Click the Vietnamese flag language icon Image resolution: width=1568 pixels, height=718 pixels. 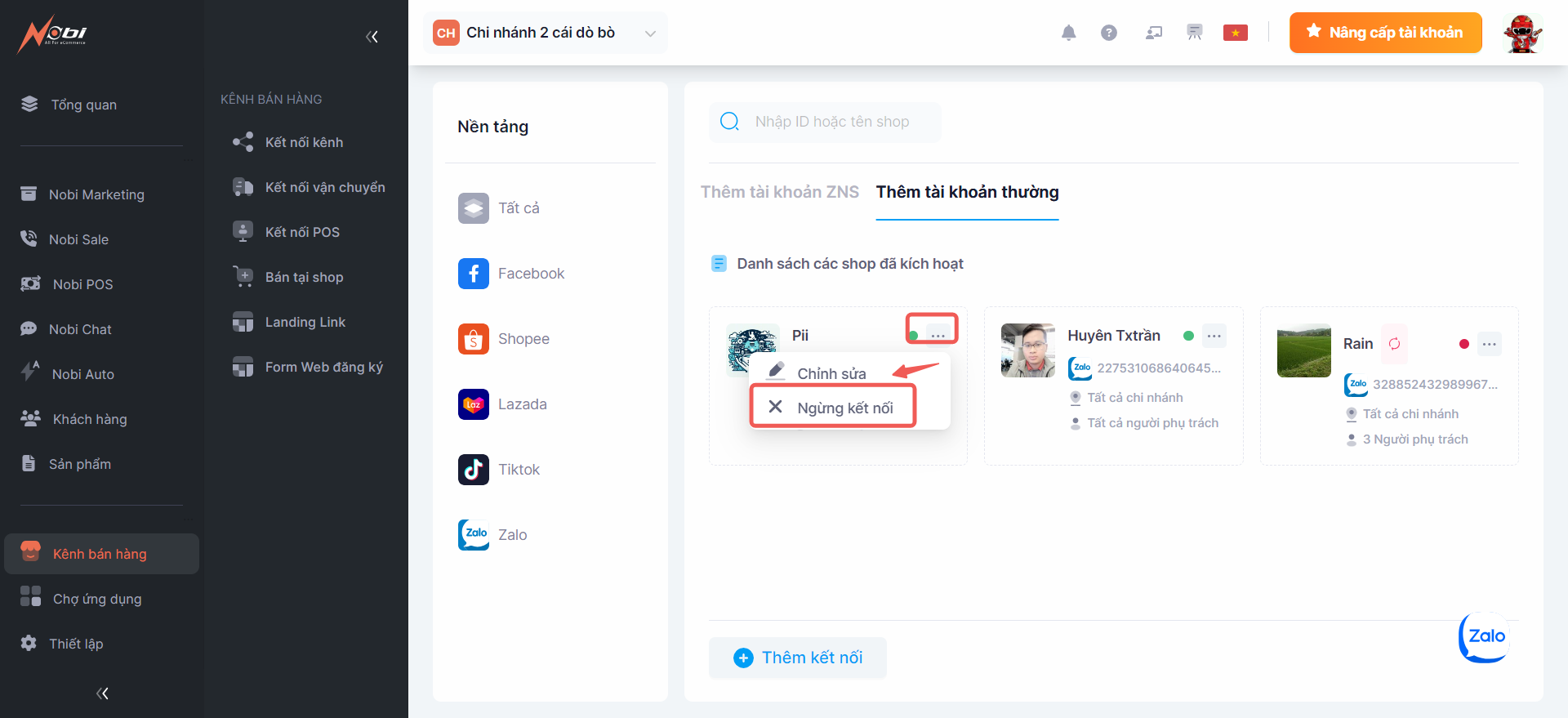tap(1235, 33)
